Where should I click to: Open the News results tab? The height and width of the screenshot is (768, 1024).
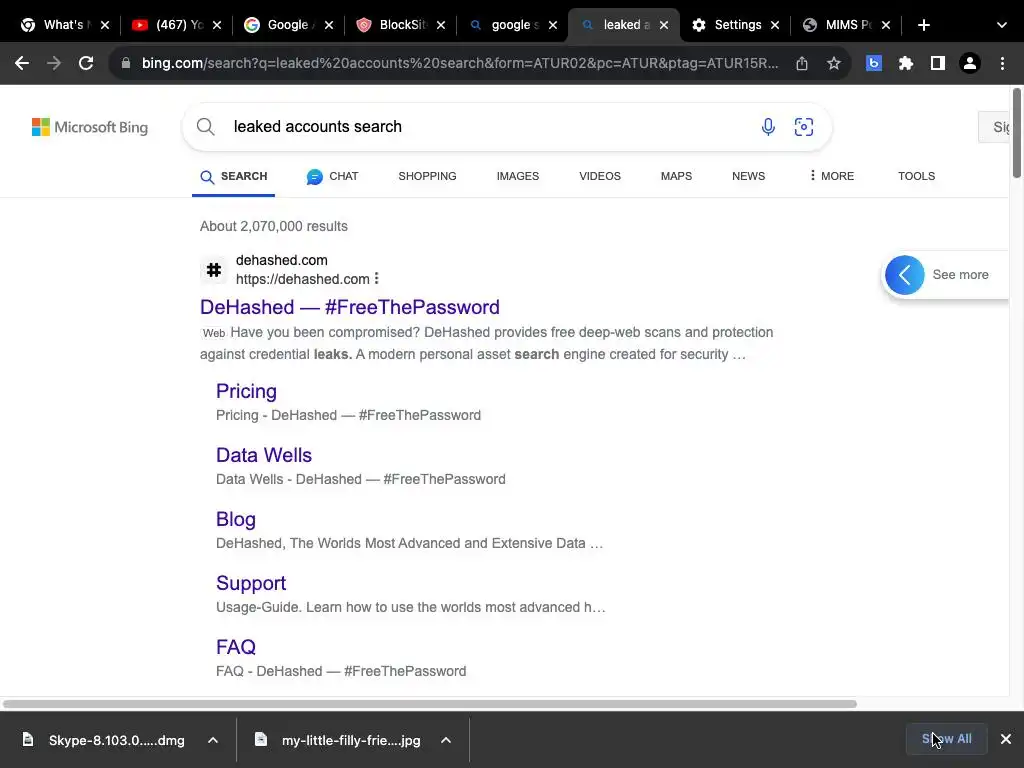pos(748,176)
